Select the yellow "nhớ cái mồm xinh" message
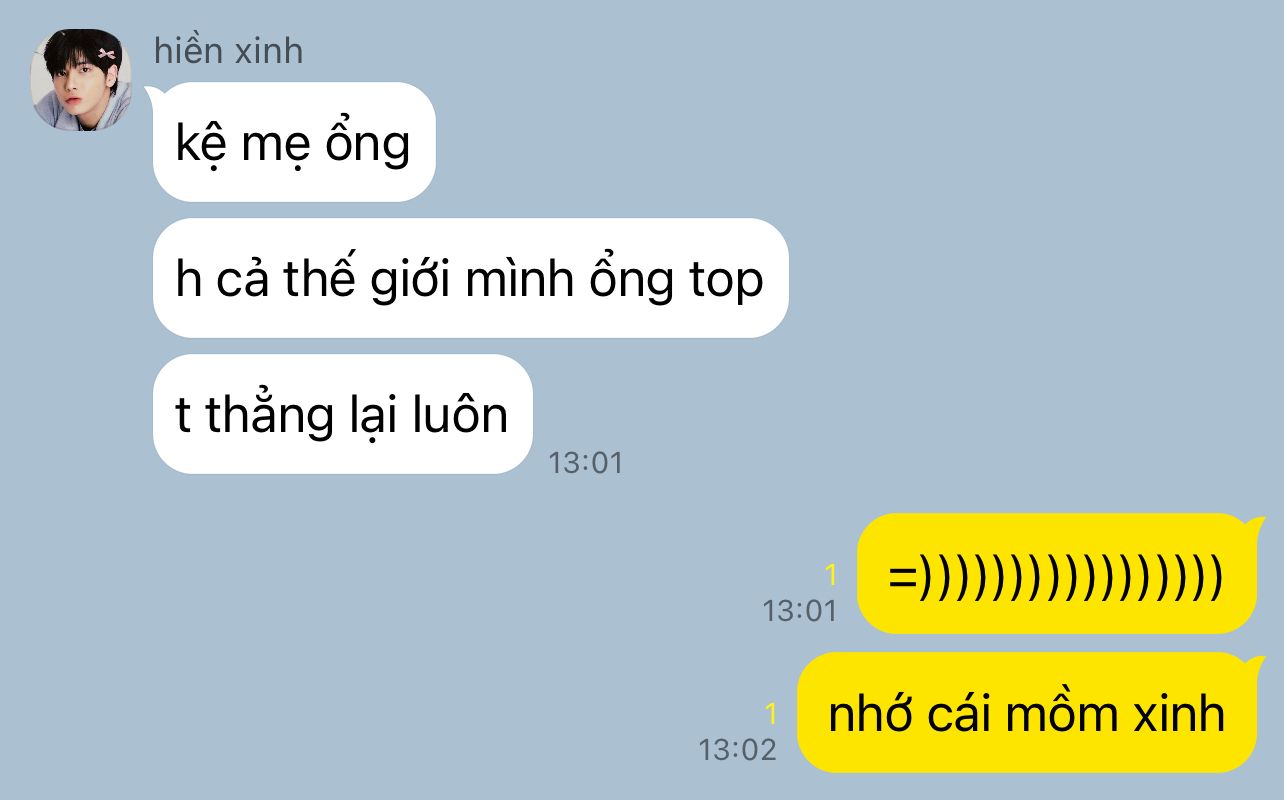 [1027, 713]
